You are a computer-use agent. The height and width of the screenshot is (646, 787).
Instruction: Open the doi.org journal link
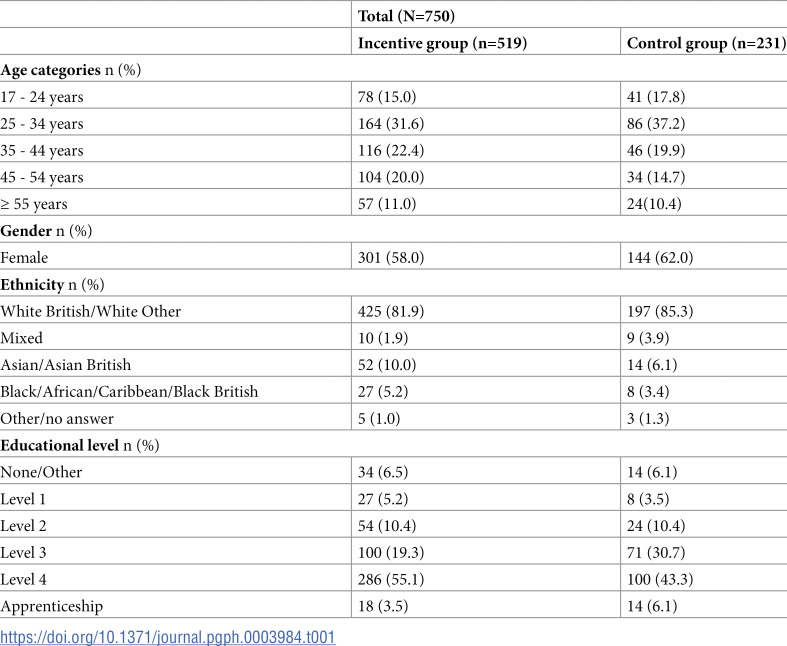168,637
